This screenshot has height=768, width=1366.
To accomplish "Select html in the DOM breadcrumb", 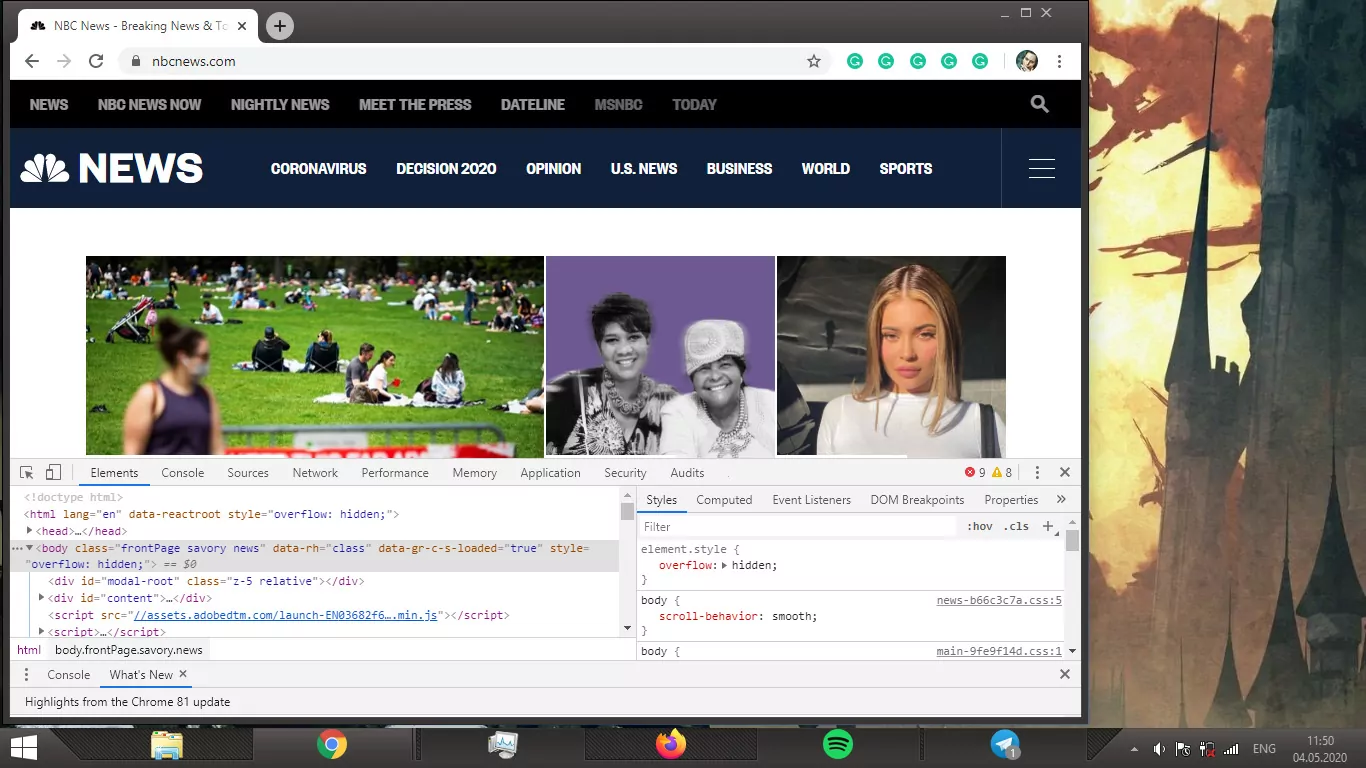I will (29, 650).
